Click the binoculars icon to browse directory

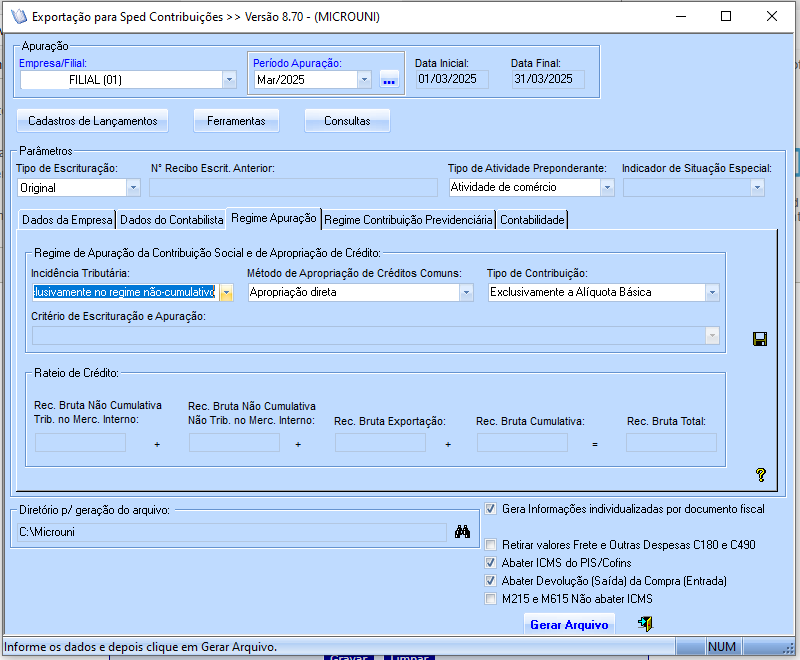click(x=462, y=531)
